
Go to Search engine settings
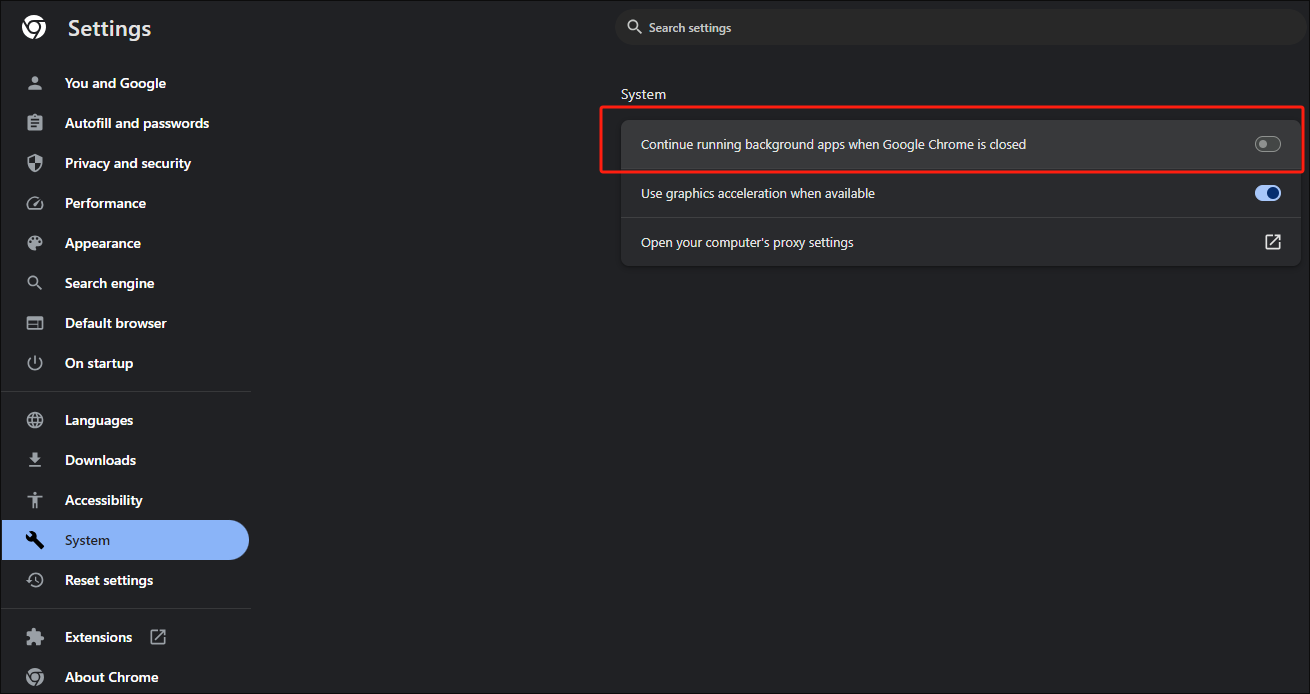pyautogui.click(x=110, y=283)
